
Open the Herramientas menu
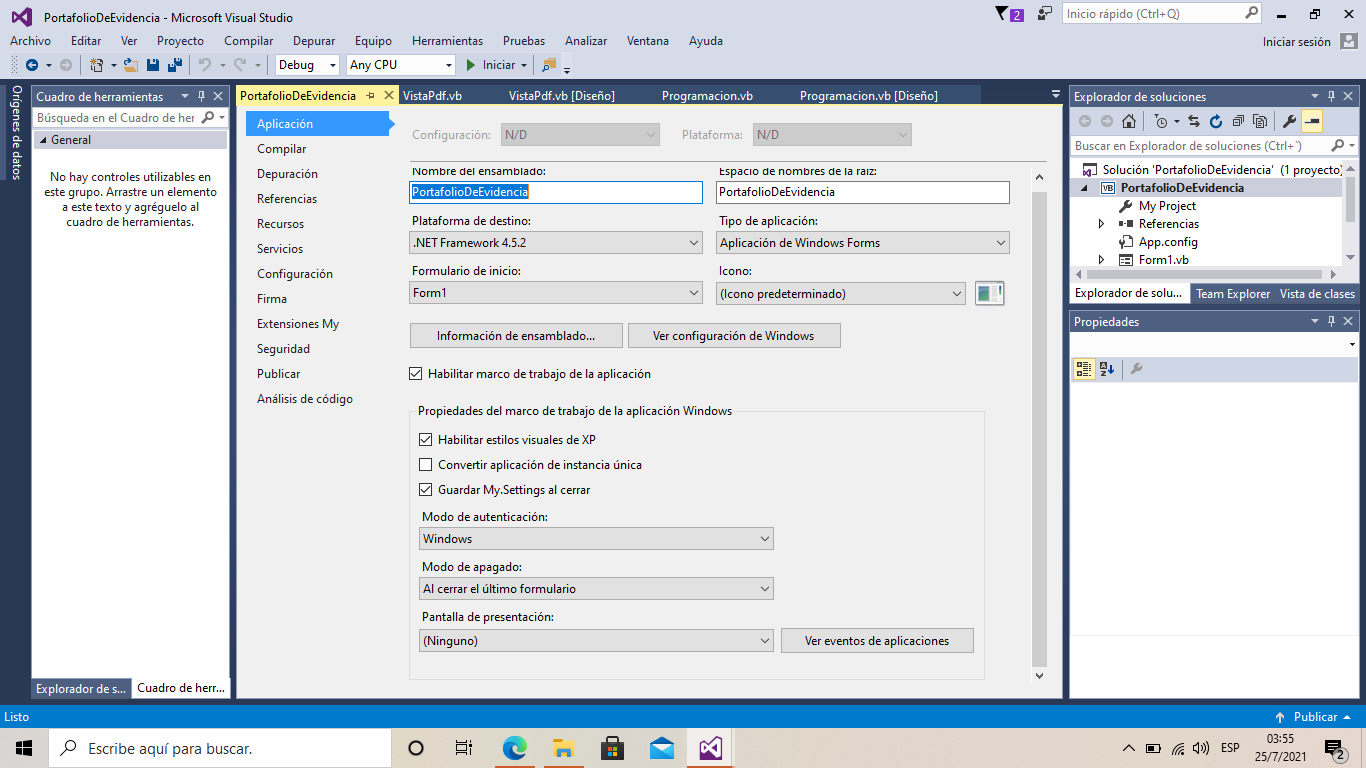click(x=447, y=41)
